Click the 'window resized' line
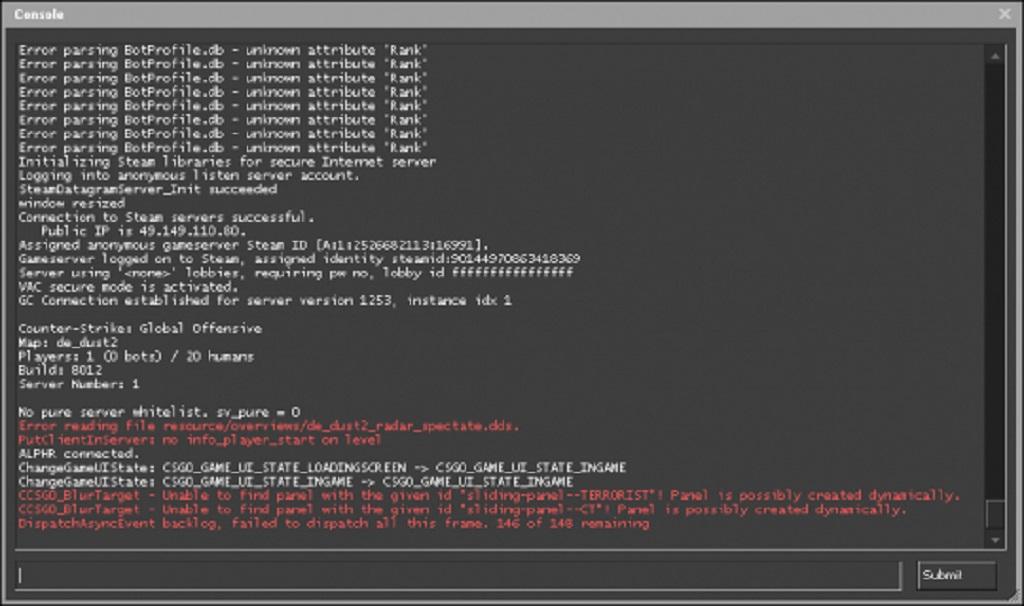Viewport: 1024px width, 606px height. click(72, 203)
